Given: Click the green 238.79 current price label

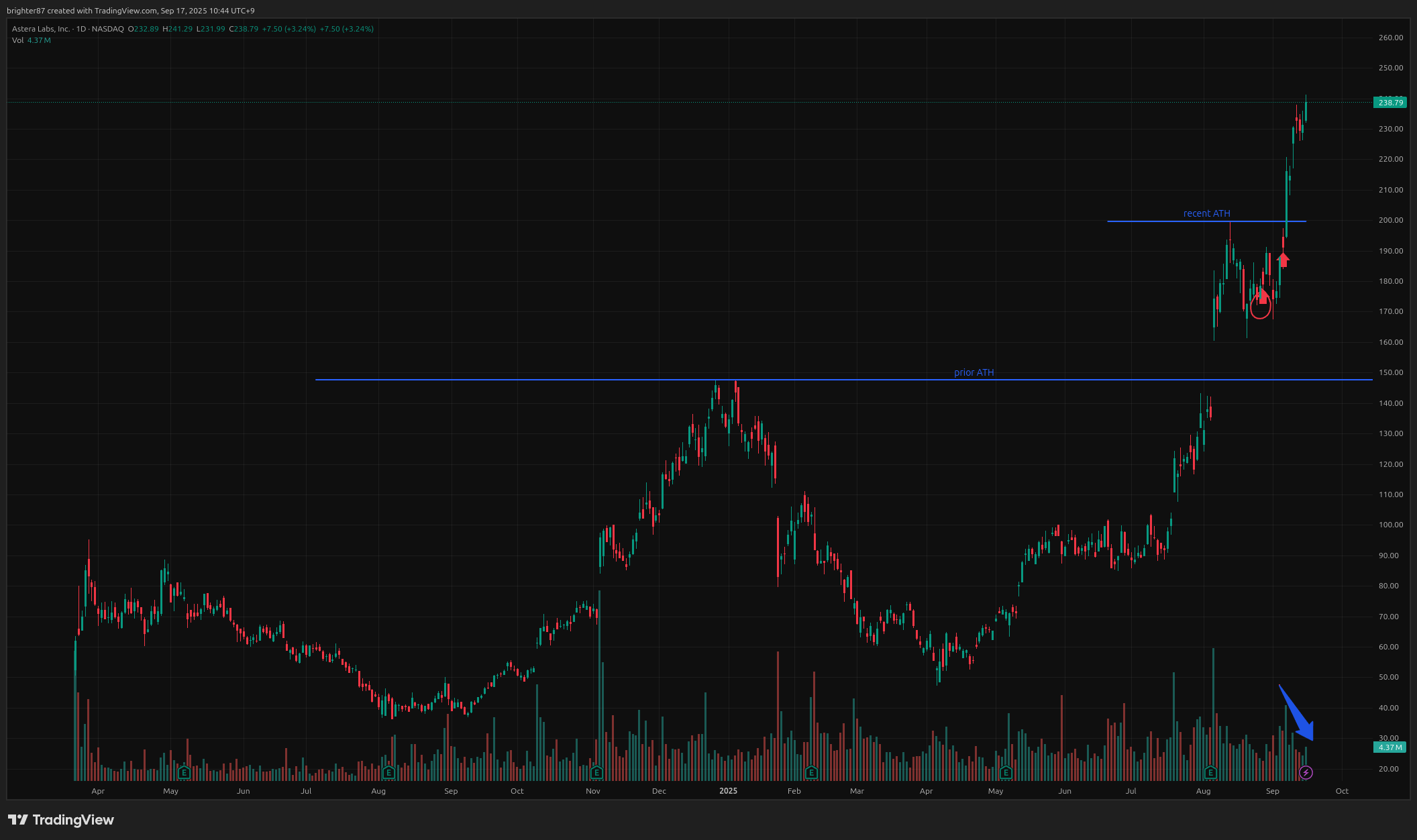Looking at the screenshot, I should coord(1390,103).
